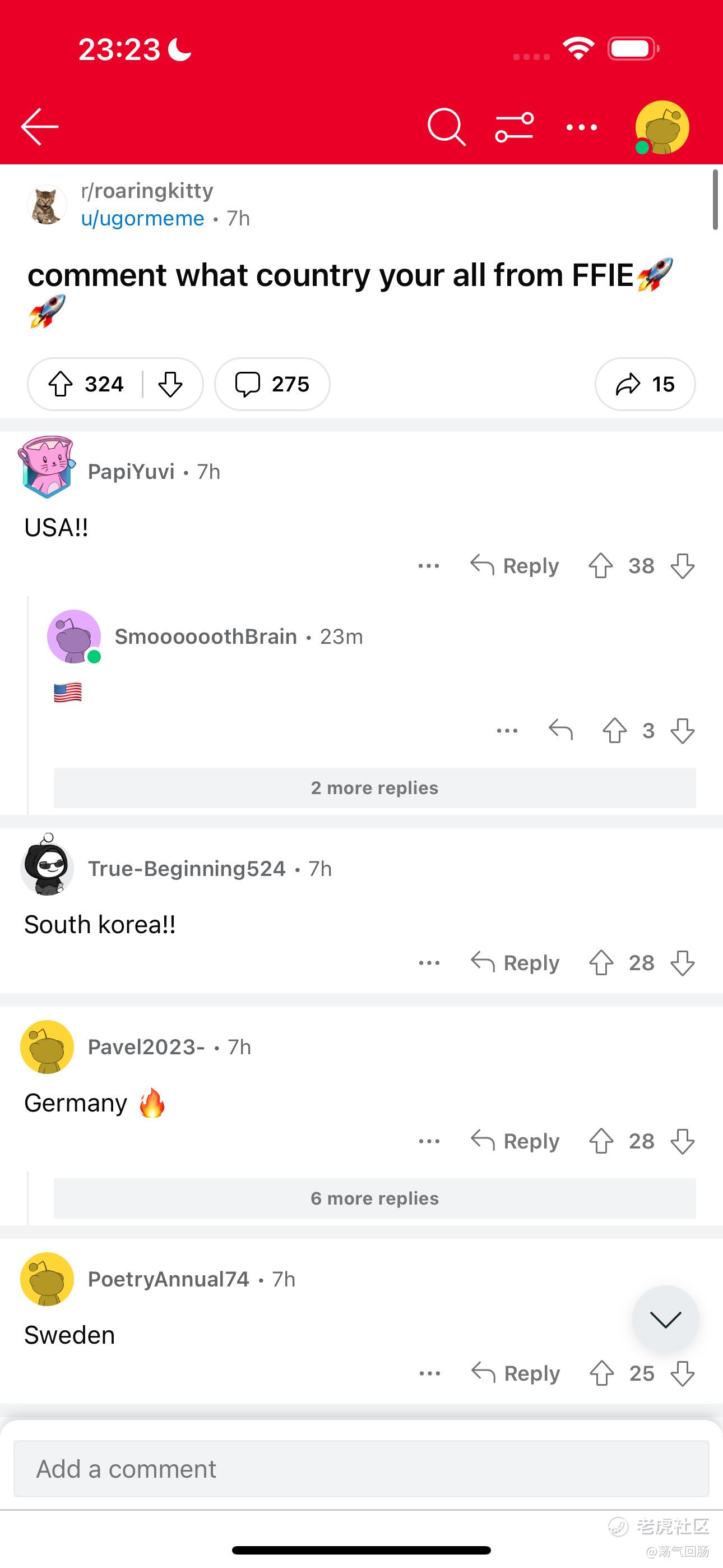
Task: Open comment sort options icon
Action: click(515, 127)
